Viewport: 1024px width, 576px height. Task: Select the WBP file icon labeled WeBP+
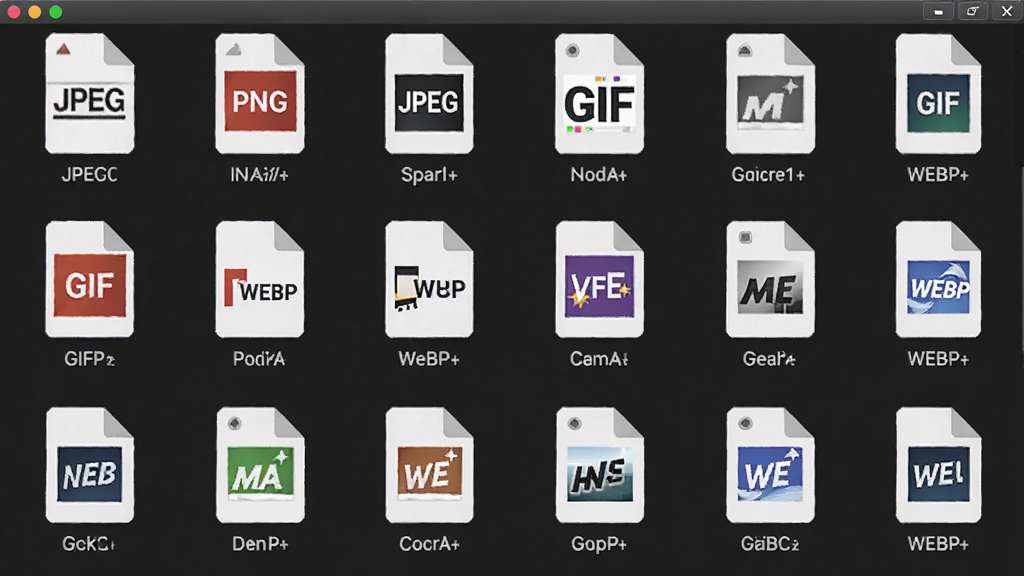(x=429, y=279)
